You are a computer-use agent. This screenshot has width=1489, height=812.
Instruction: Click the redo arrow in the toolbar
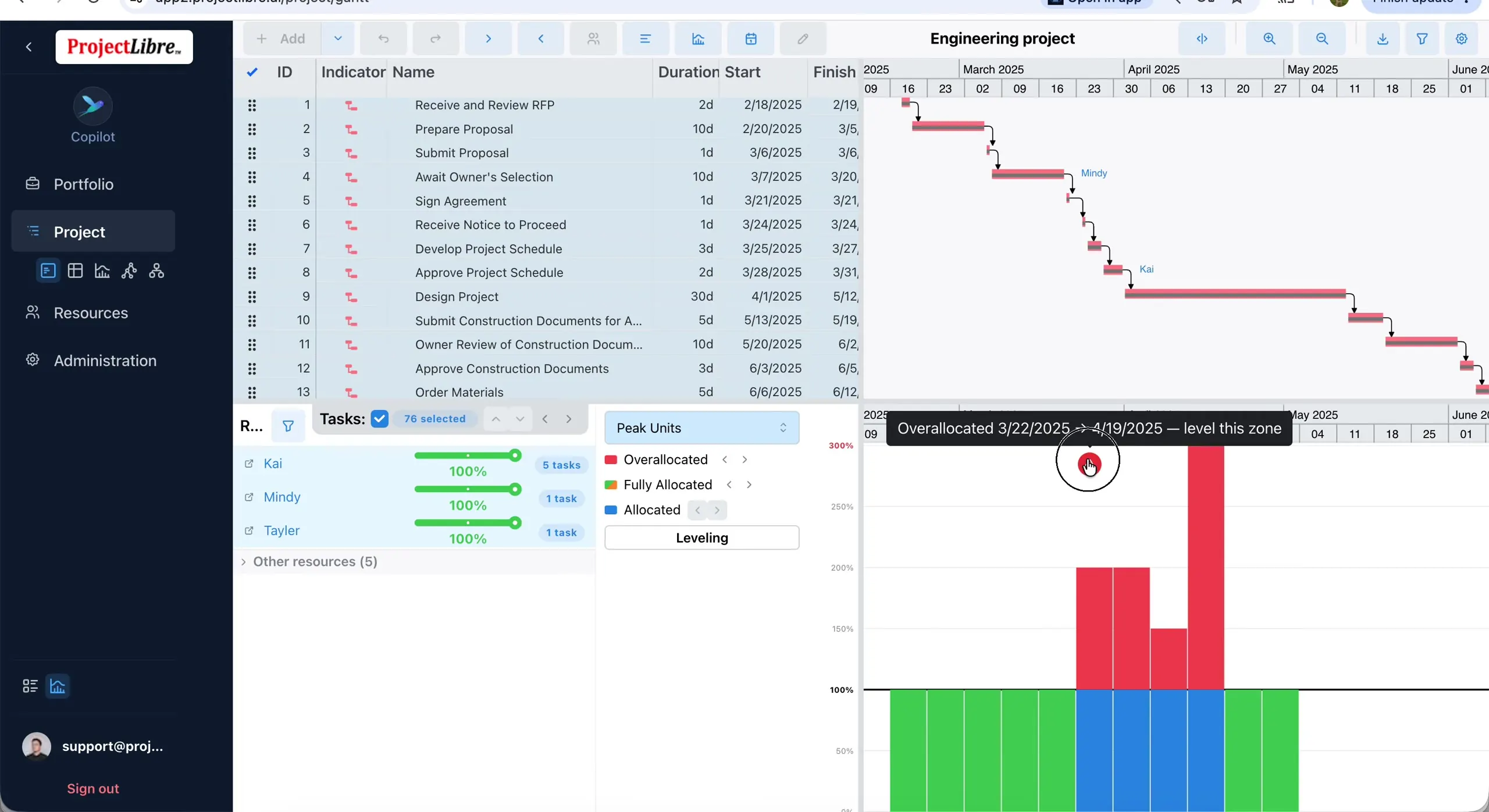436,38
